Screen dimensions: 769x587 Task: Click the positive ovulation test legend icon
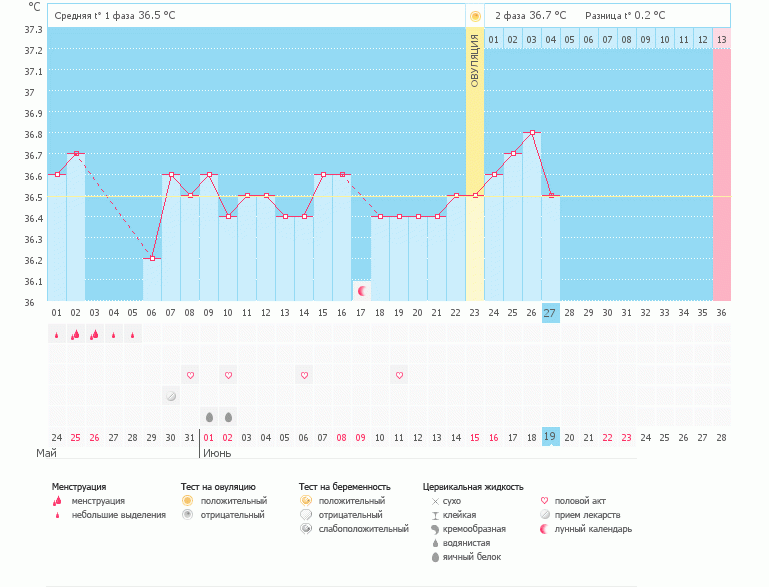(x=187, y=500)
